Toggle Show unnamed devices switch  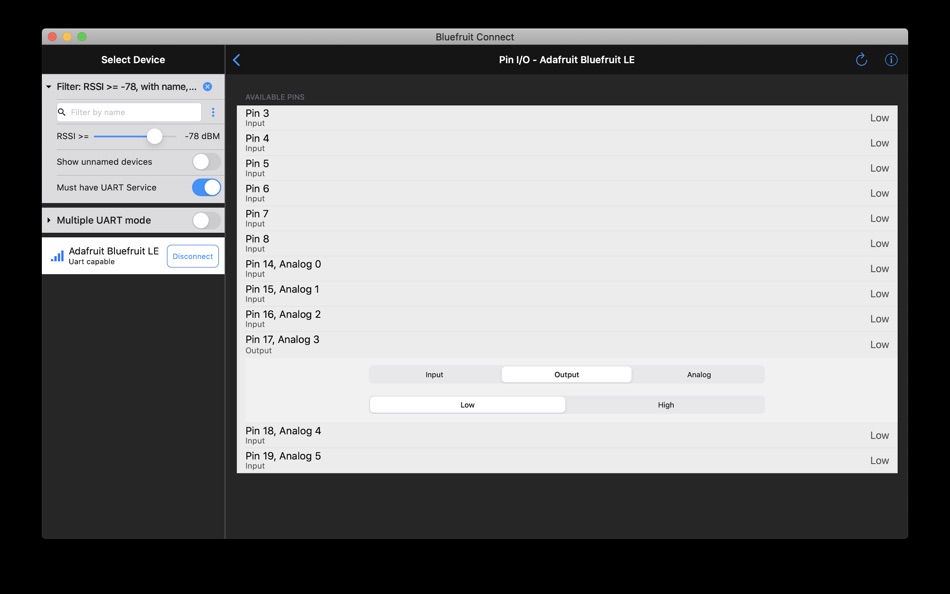pos(206,162)
